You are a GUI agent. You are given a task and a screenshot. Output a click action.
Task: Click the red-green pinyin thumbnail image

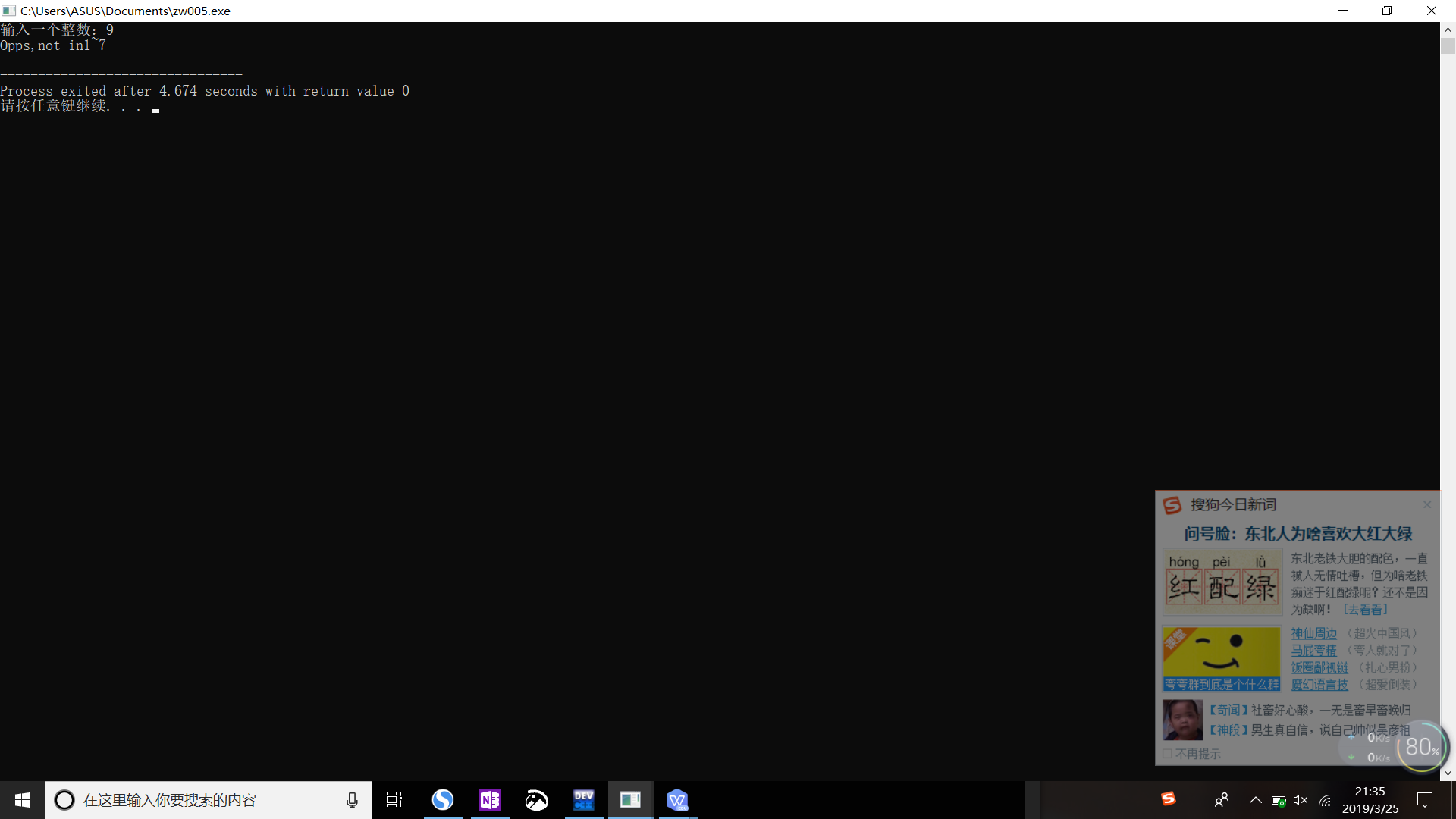1222,582
